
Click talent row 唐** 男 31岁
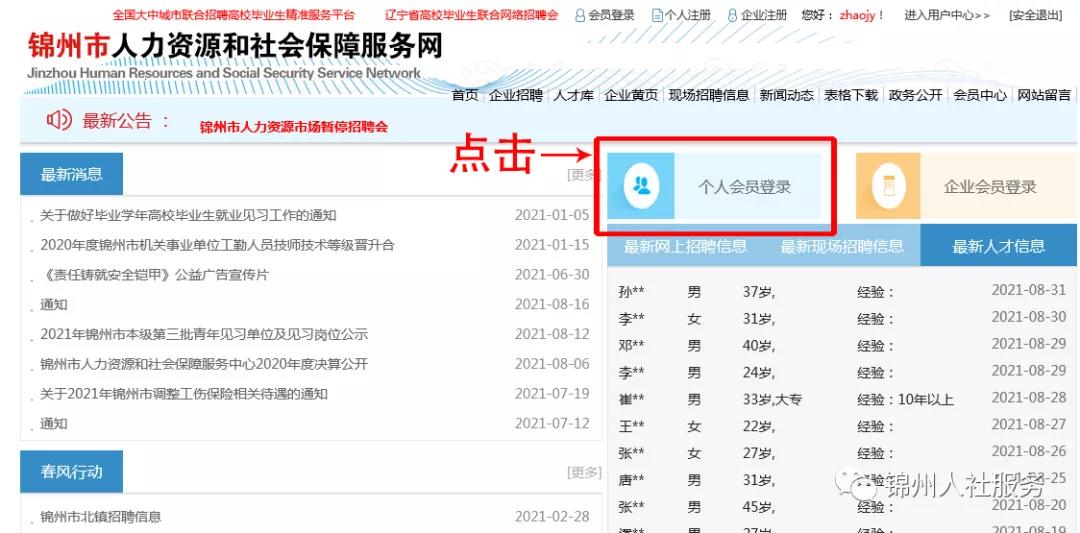pos(842,479)
